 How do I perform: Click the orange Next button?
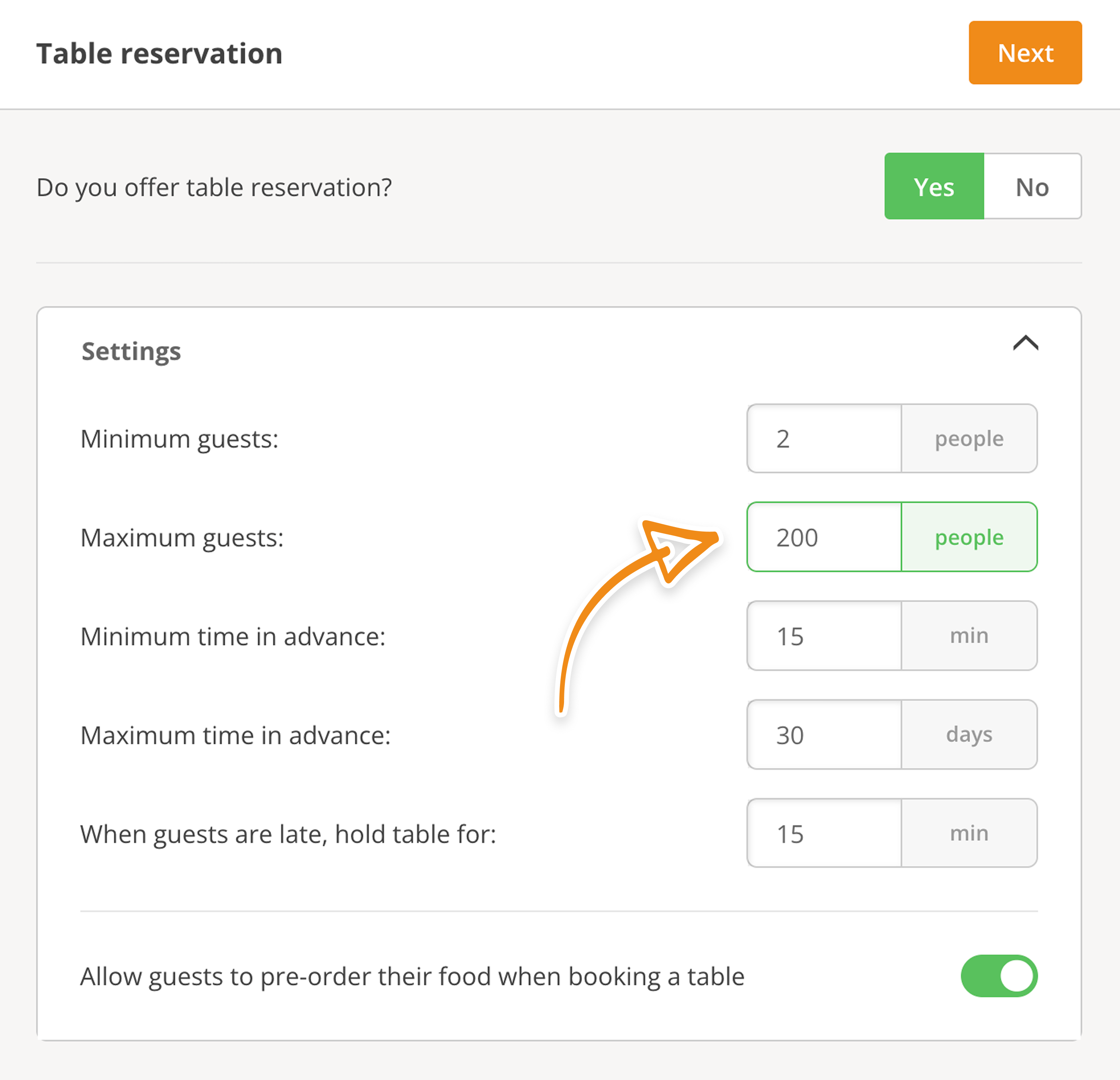click(x=1024, y=53)
